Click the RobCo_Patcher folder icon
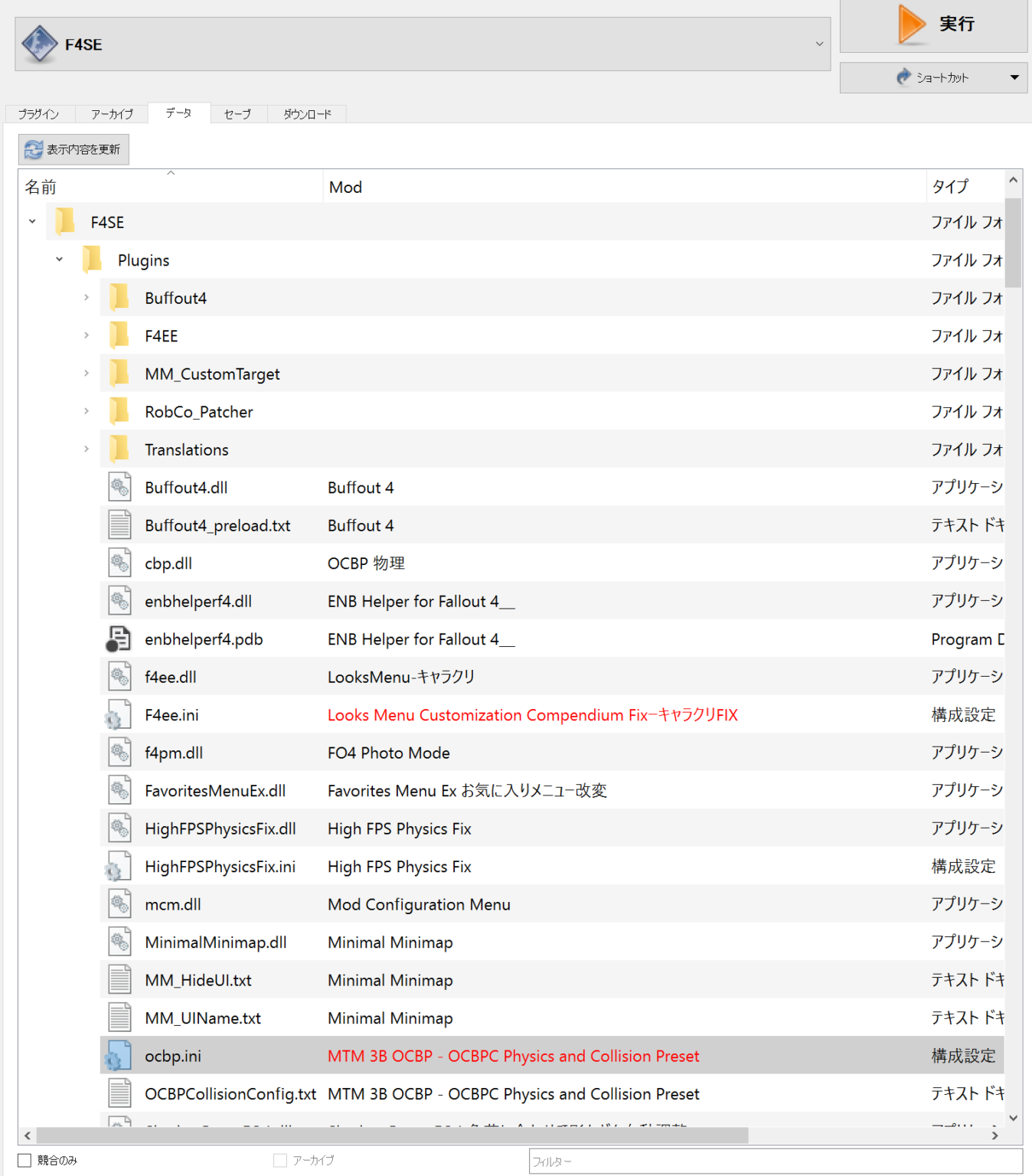The width and height of the screenshot is (1032, 1176). point(119,412)
